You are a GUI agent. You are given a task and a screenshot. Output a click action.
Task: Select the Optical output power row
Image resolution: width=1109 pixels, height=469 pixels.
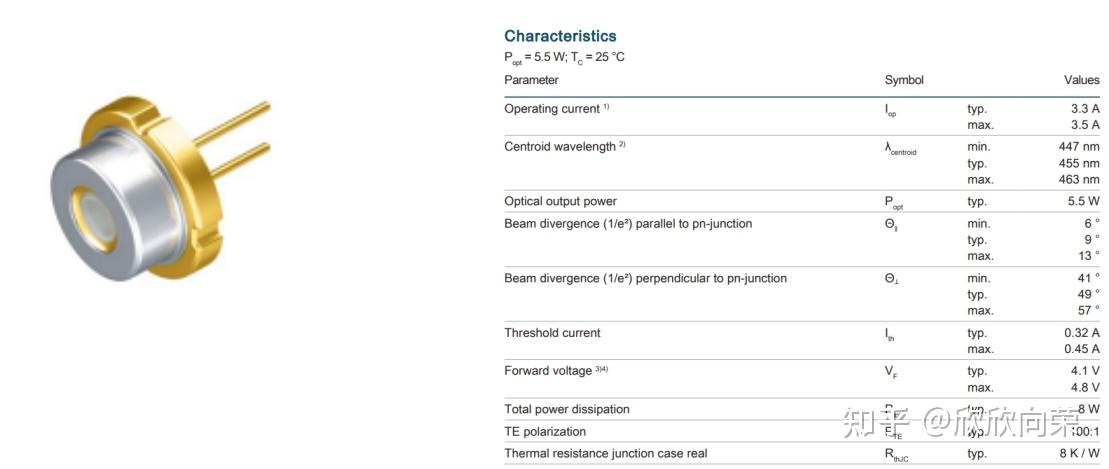click(x=802, y=202)
